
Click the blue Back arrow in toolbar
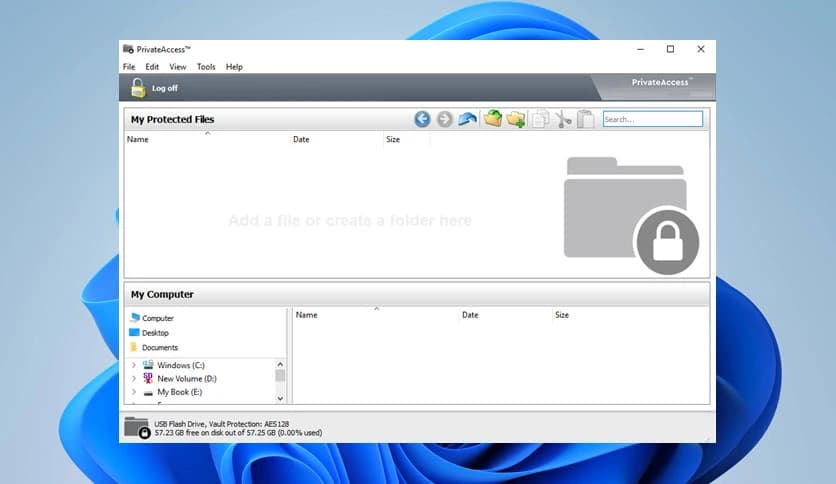tap(422, 119)
